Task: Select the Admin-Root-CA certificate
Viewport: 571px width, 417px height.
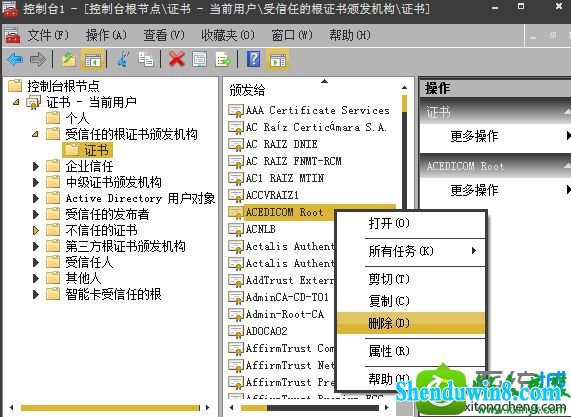Action: [x=285, y=314]
